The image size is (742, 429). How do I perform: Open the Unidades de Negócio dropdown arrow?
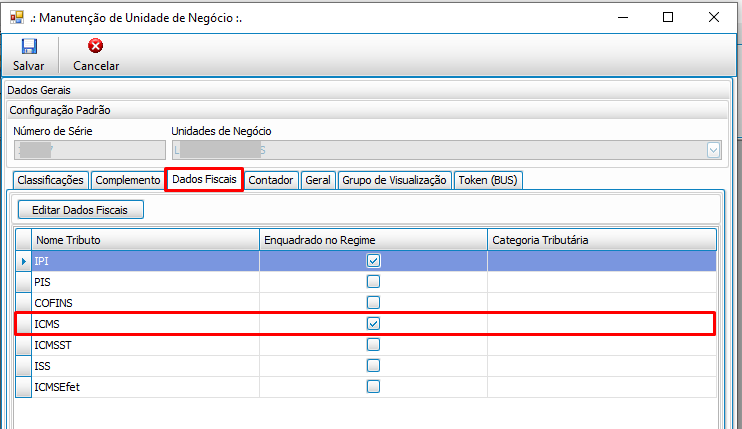click(x=714, y=150)
